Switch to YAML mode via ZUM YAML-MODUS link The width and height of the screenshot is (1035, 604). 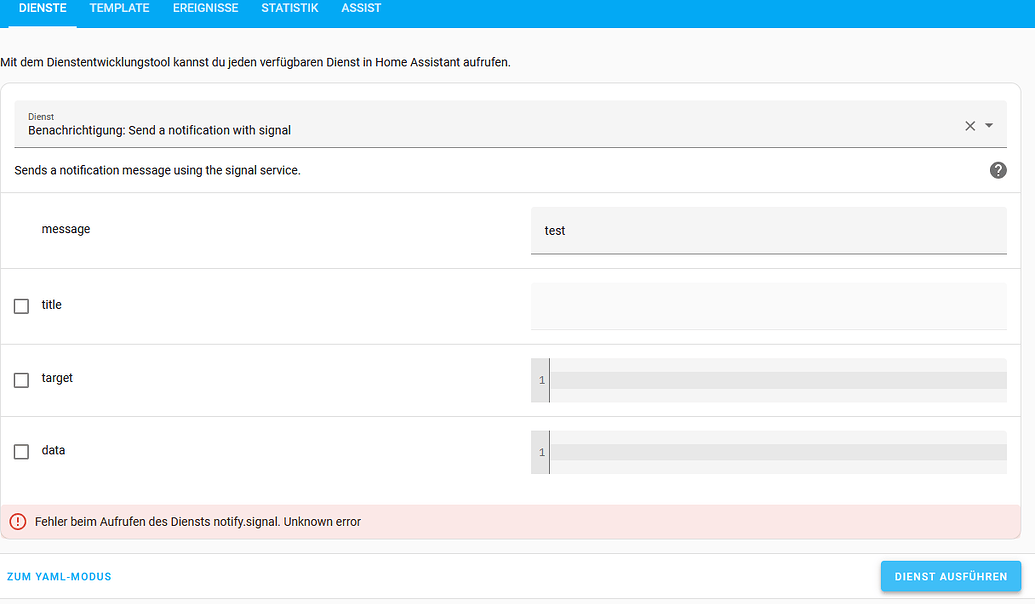(58, 576)
